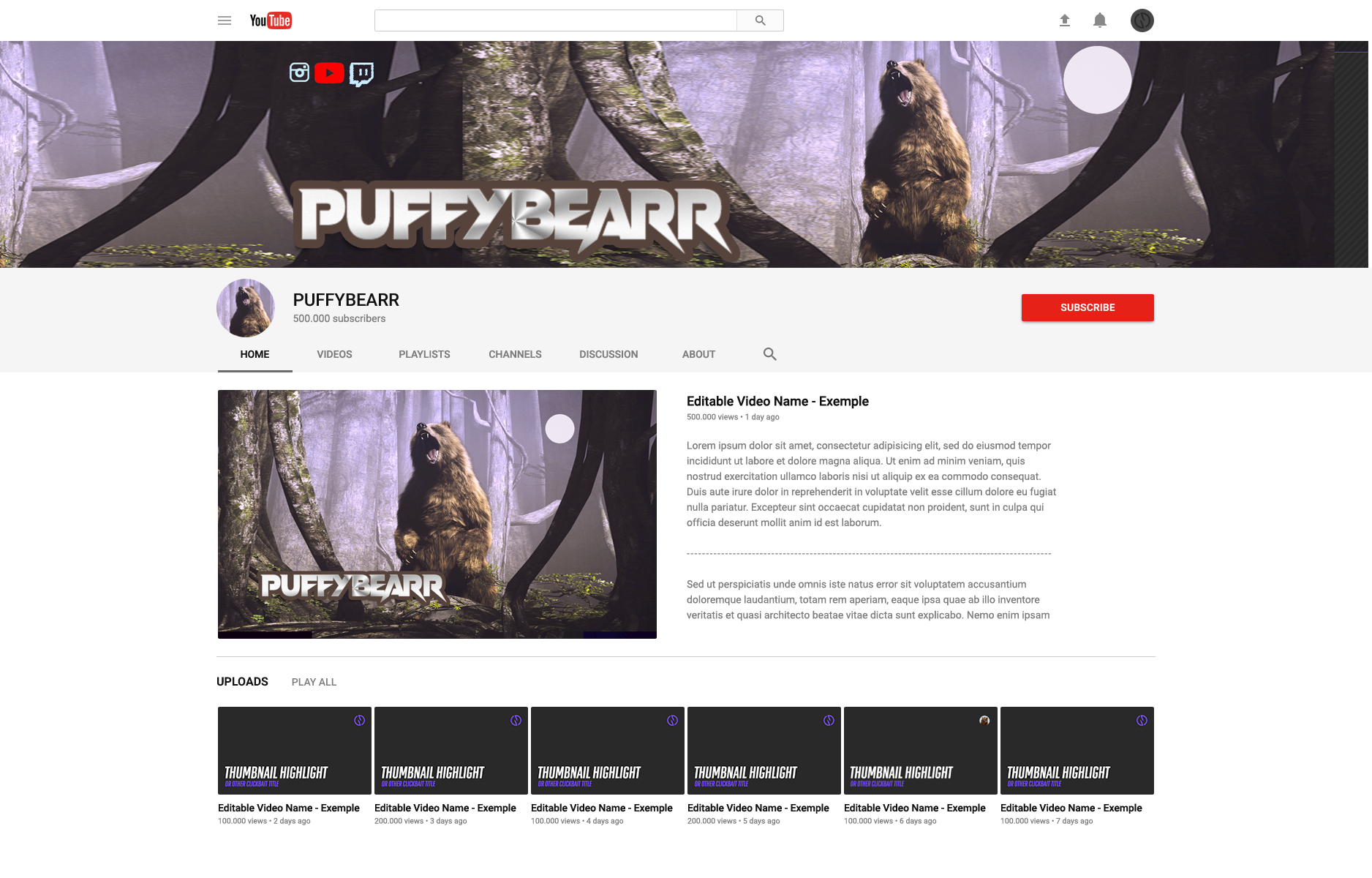Image resolution: width=1372 pixels, height=878 pixels.
Task: Open the hamburger menu
Action: (225, 20)
